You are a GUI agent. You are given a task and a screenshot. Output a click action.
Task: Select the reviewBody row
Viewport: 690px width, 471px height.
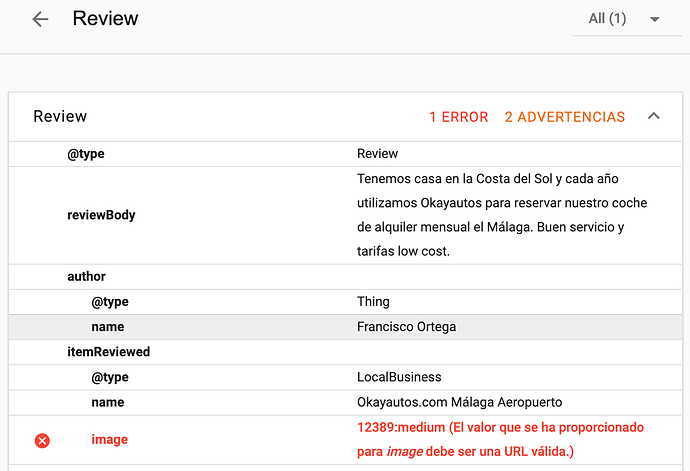coord(345,215)
